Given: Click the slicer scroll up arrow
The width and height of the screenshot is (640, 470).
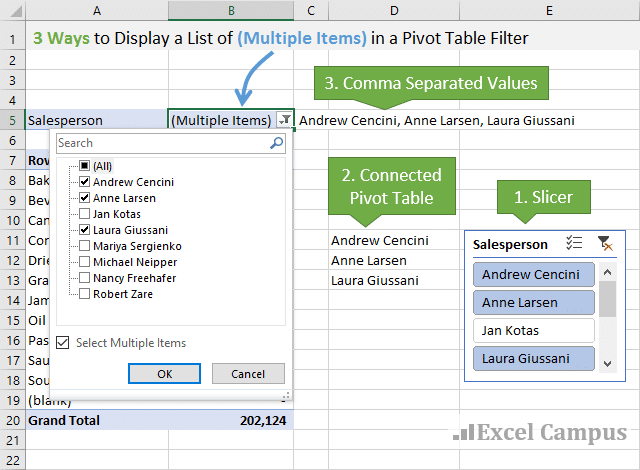Looking at the screenshot, I should (606, 270).
